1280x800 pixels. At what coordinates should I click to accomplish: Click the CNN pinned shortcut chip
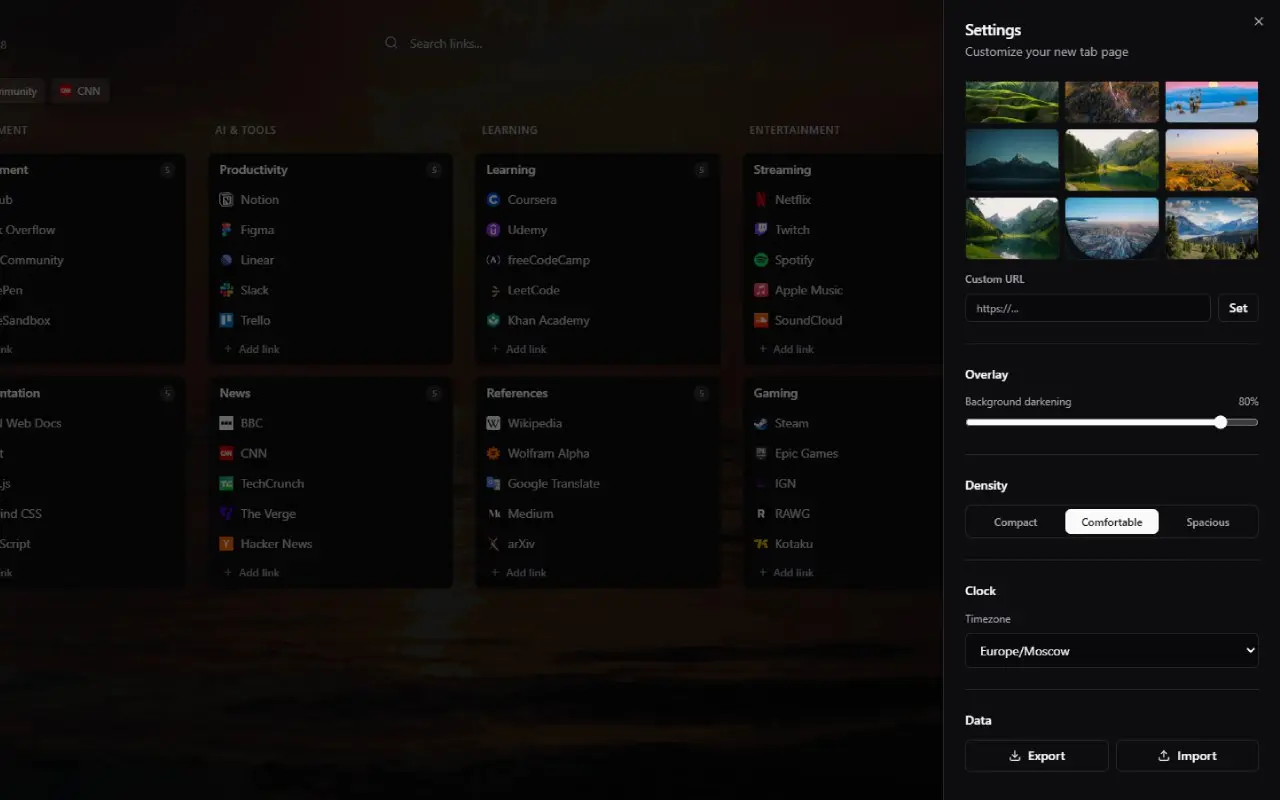tap(80, 91)
